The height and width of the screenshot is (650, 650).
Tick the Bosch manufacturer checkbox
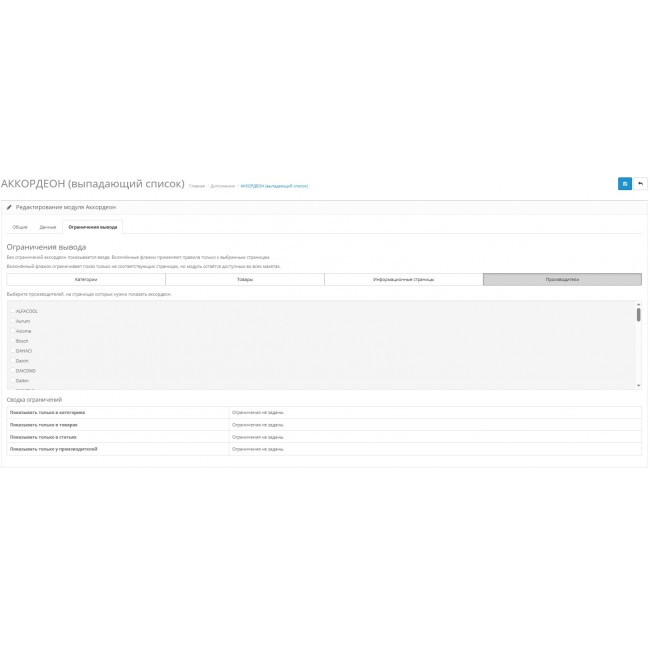12,341
